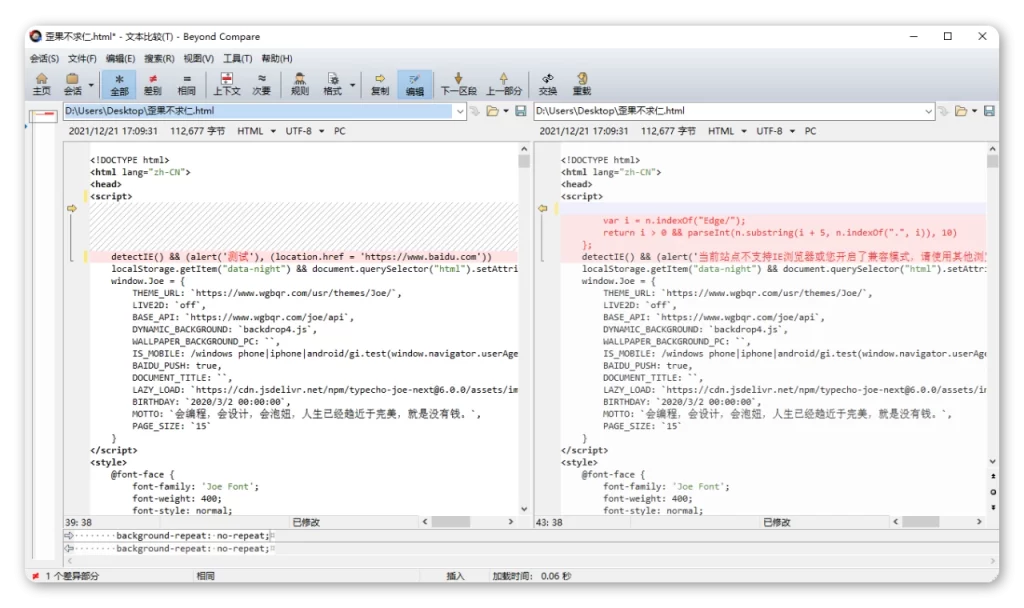Open the 工具(T) menu
Screen dimensions: 1024x608
pos(237,59)
